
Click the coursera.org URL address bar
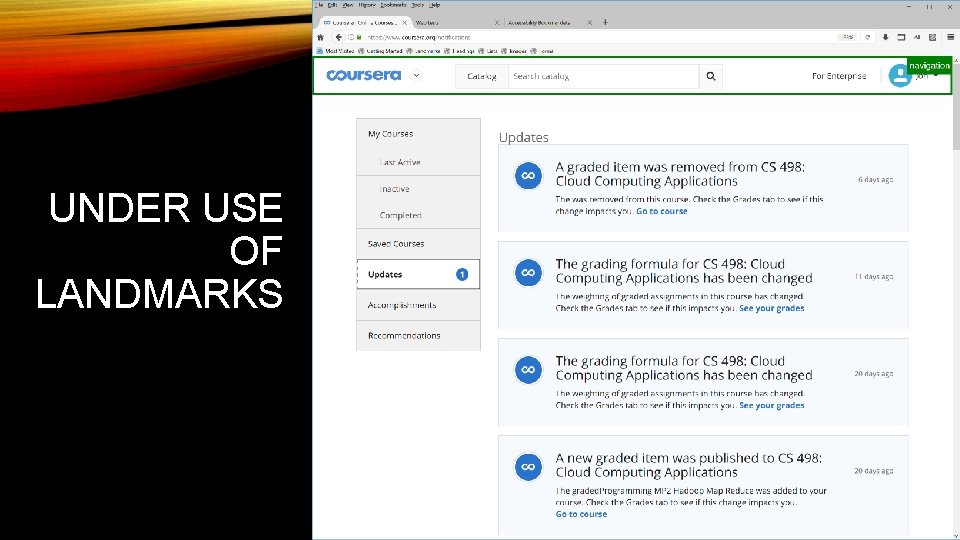[x=600, y=37]
